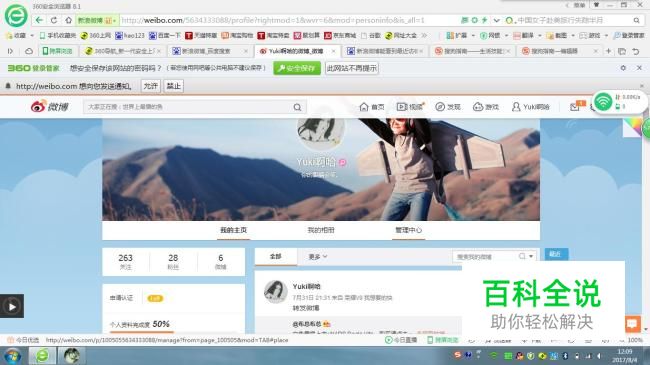The width and height of the screenshot is (650, 365).
Task: Go back with the browser back arrow
Action: tap(39, 20)
